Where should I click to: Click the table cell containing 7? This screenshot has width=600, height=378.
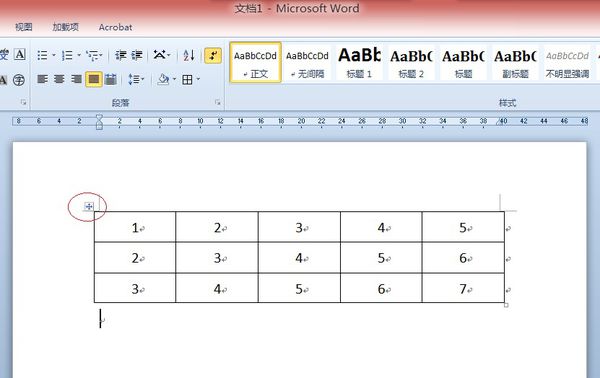pos(463,288)
